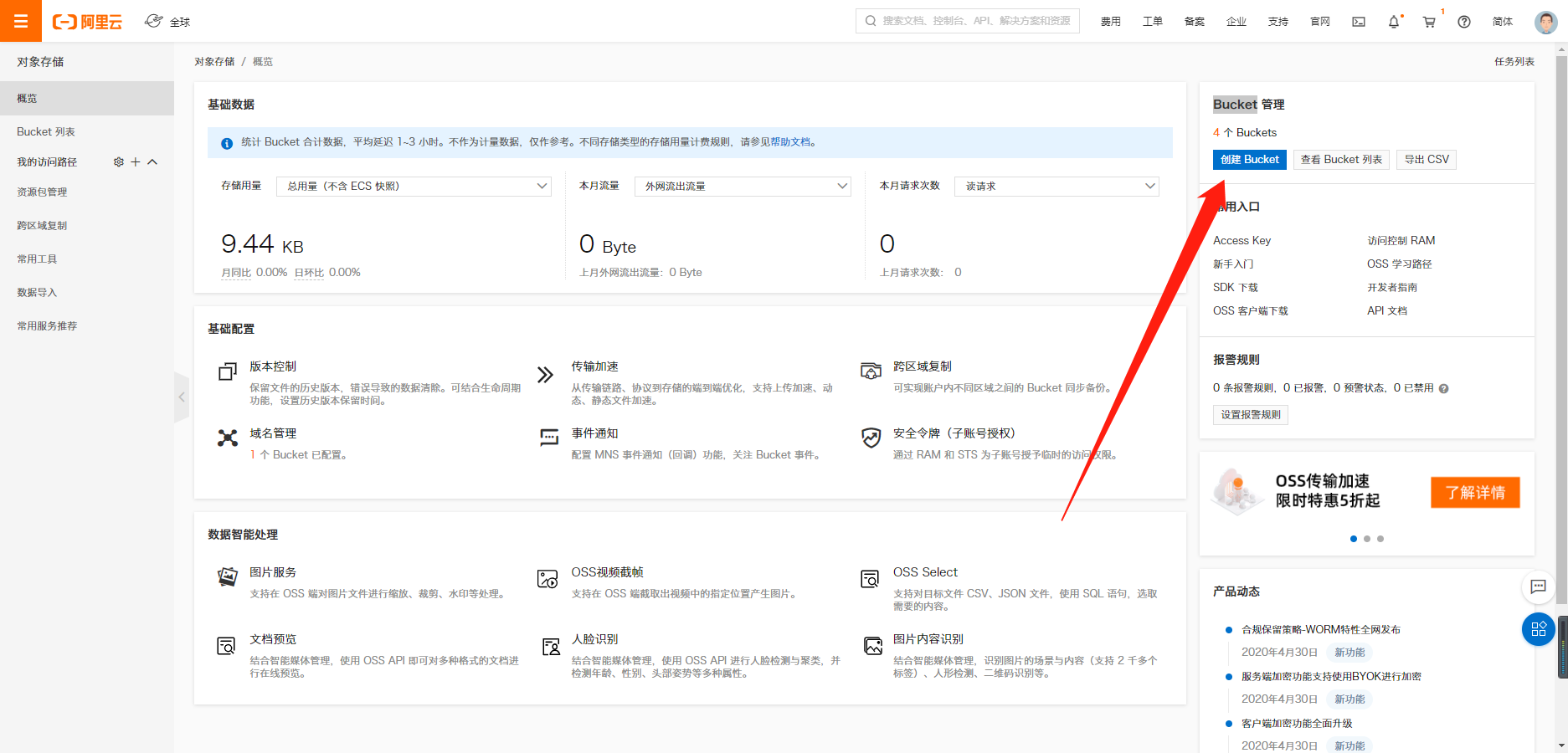Image resolution: width=1568 pixels, height=753 pixels.
Task: Open Cloud Shell terminal icon
Action: (1359, 22)
